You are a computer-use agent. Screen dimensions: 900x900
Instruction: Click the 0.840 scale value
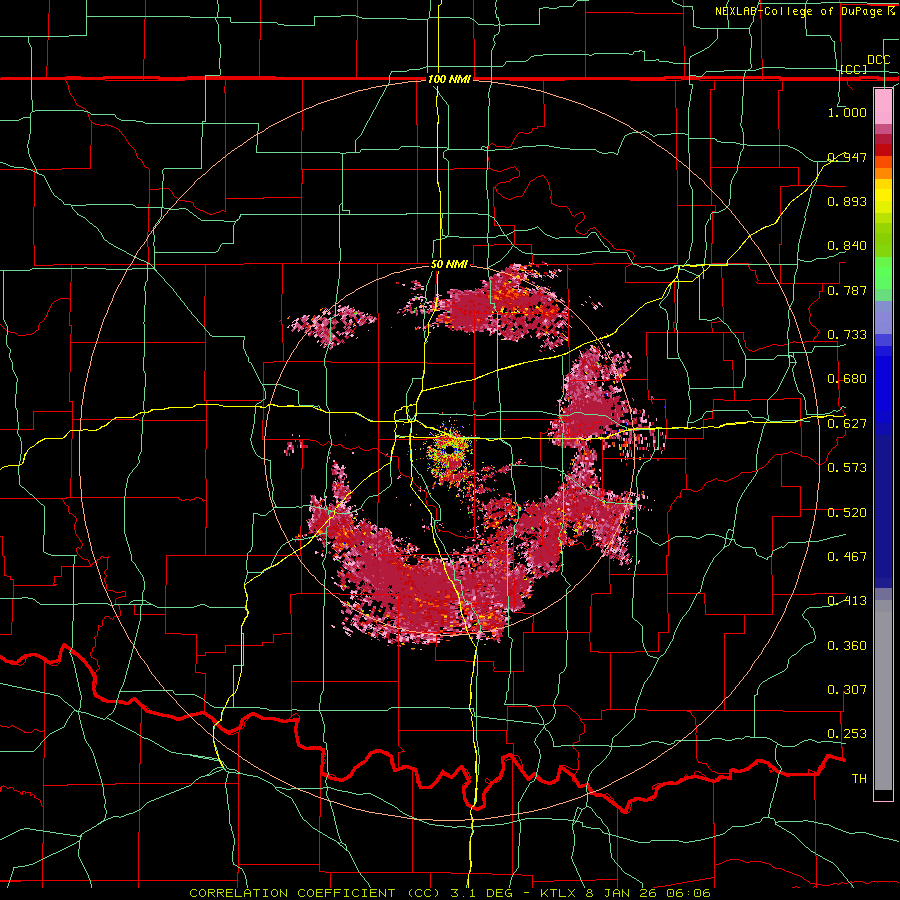[x=847, y=246]
